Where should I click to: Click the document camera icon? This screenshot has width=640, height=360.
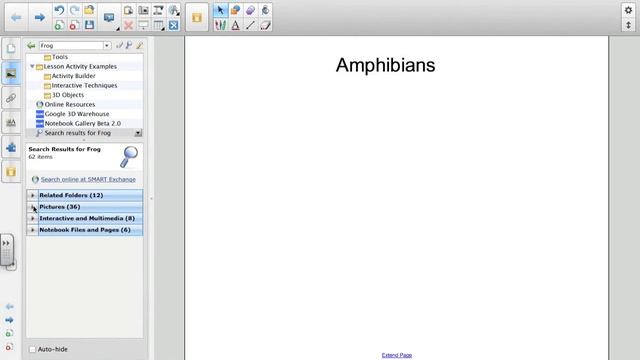[x=158, y=10]
